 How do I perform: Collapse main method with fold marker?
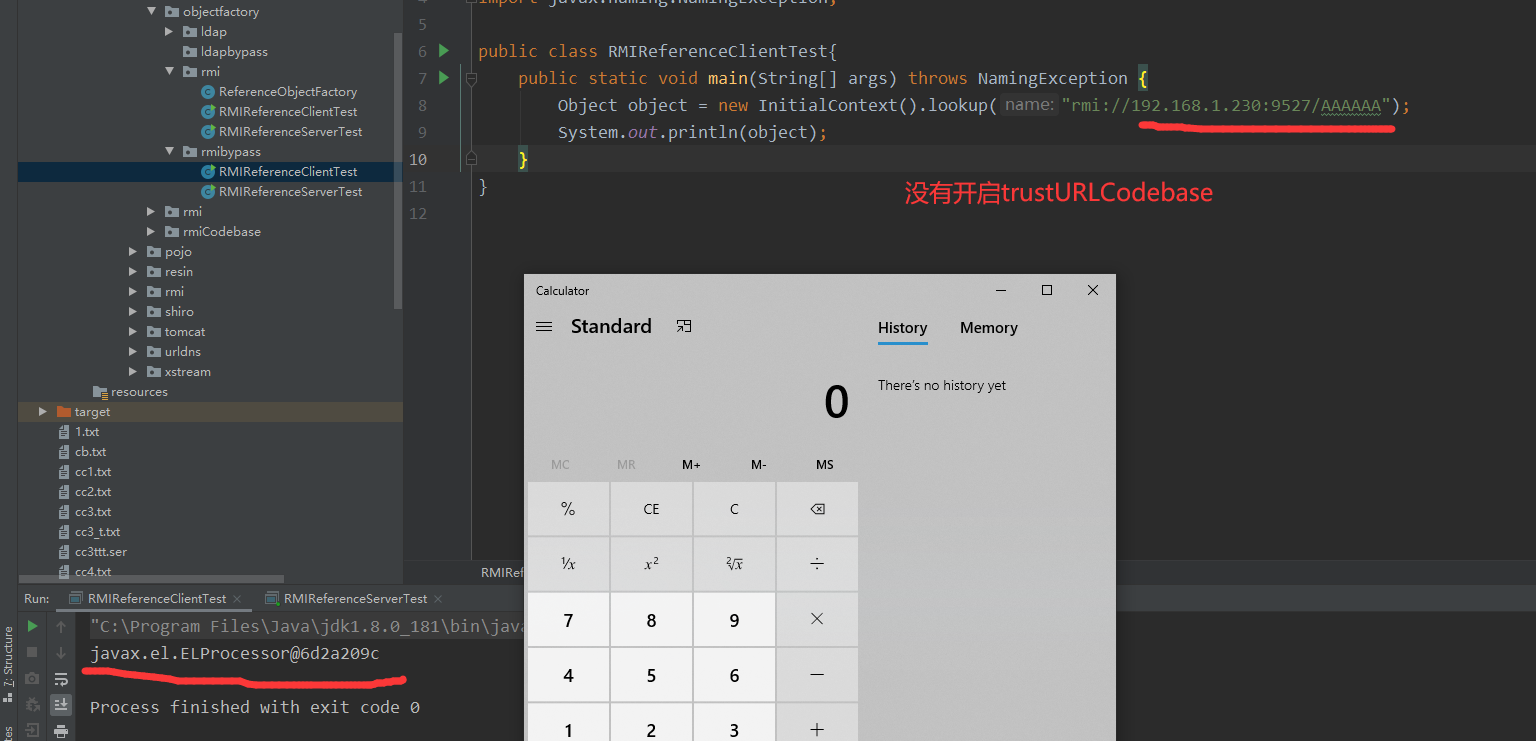(471, 78)
